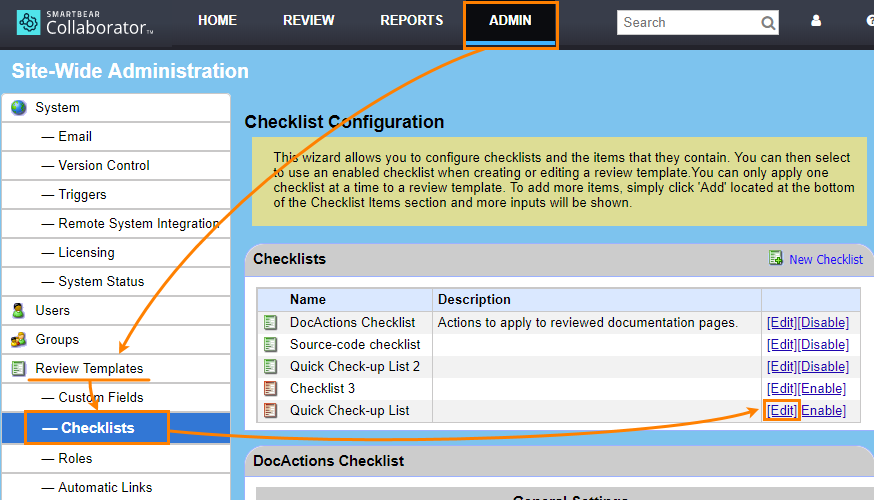Click the search magnifier icon
The width and height of the screenshot is (874, 500).
coord(768,23)
